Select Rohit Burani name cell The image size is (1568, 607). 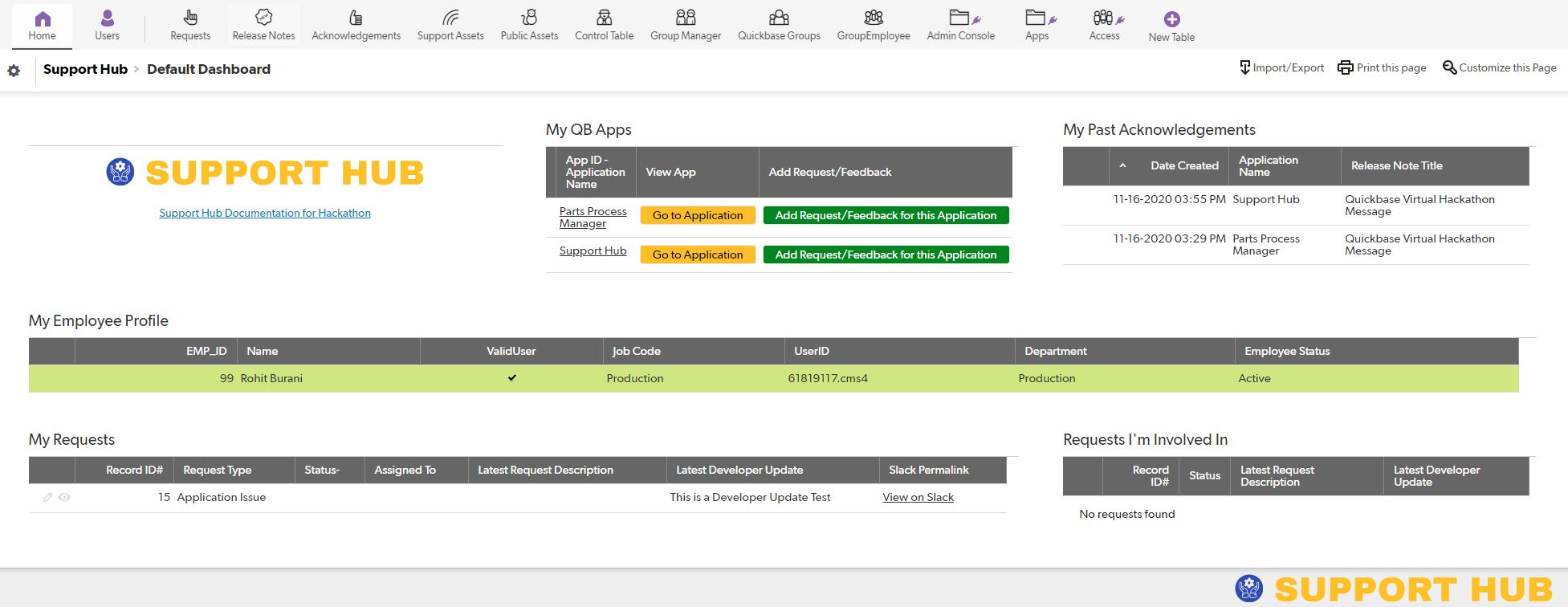pos(271,378)
